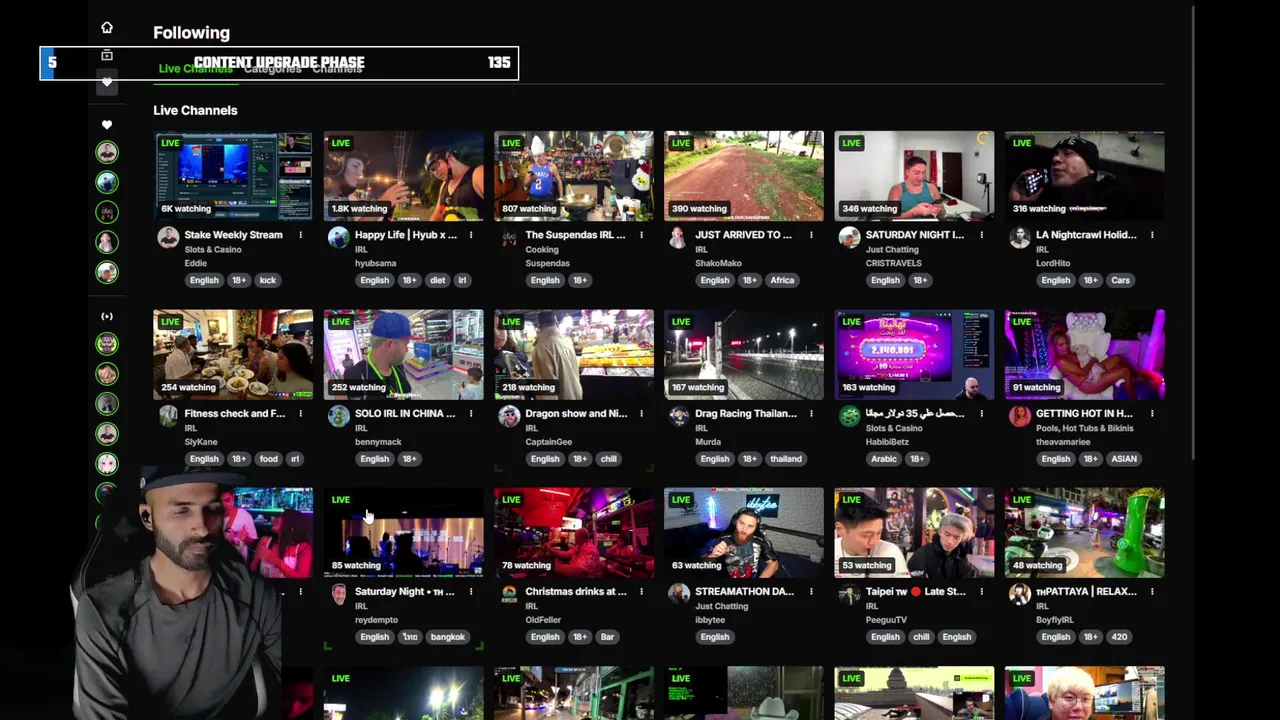Image resolution: width=1280 pixels, height=720 pixels.
Task: Select the Cars tag under LordHito stream
Action: coord(1120,280)
